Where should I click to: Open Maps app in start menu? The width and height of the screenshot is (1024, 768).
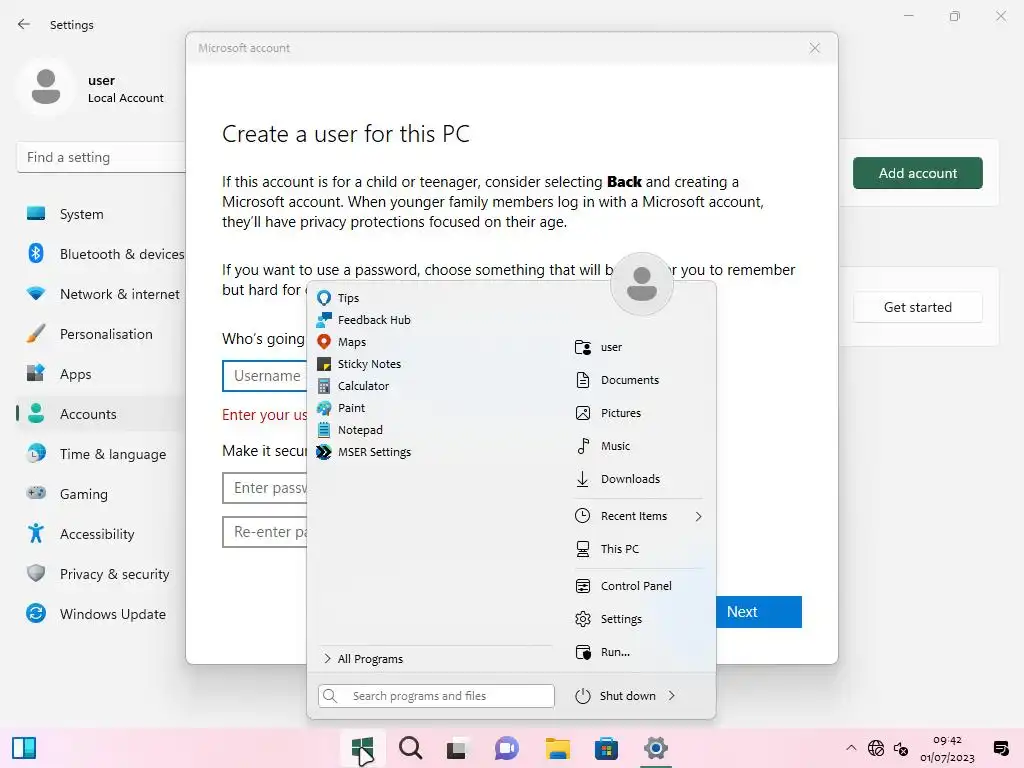(341, 342)
